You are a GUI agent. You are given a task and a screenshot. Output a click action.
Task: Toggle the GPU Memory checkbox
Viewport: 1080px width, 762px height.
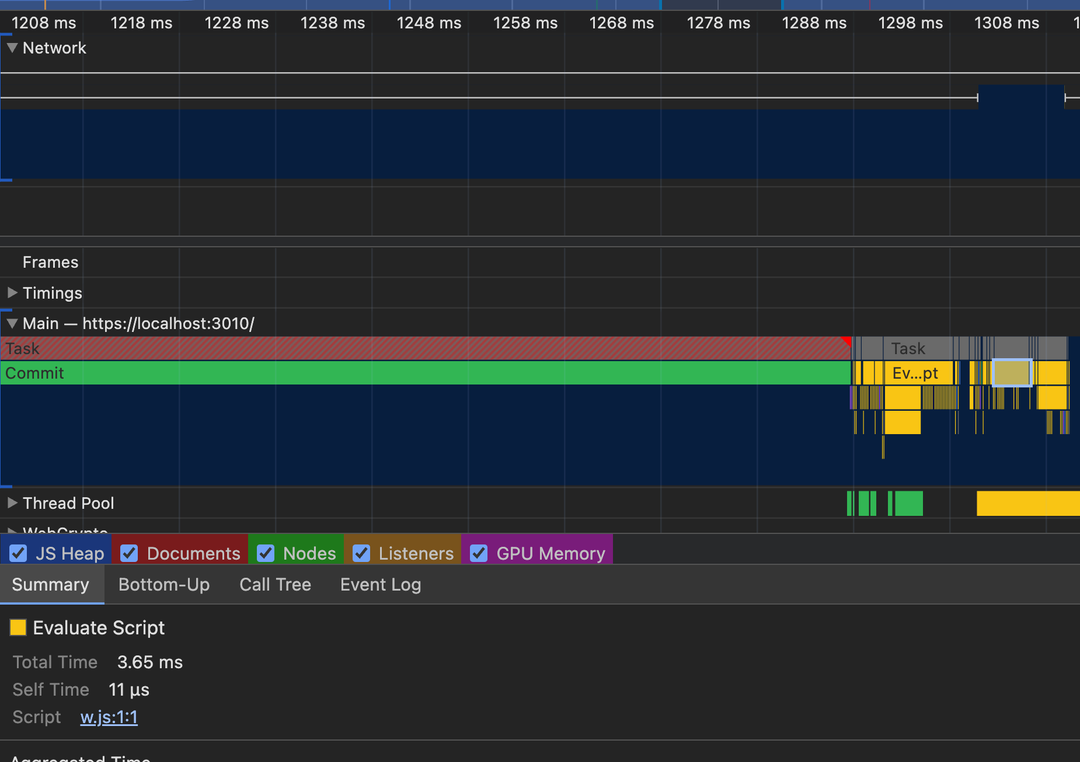tap(479, 553)
